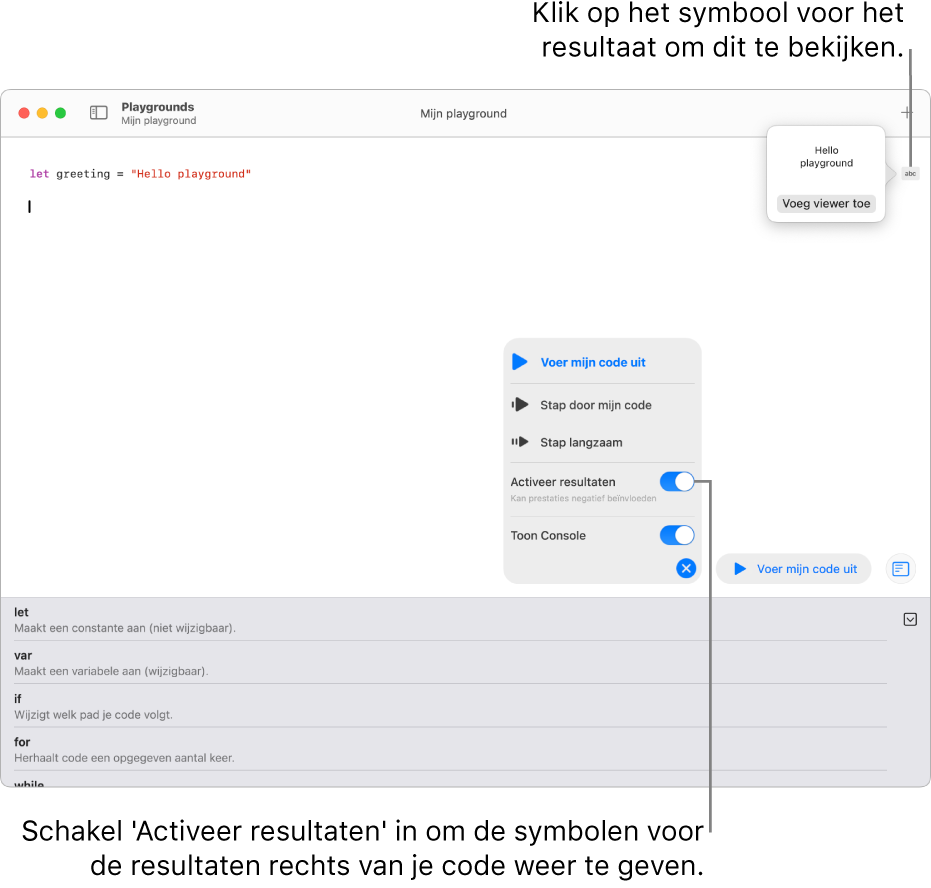Screen dimensions: 931x888
Task: Click the bottom Voer mijn code uit button
Action: [793, 569]
